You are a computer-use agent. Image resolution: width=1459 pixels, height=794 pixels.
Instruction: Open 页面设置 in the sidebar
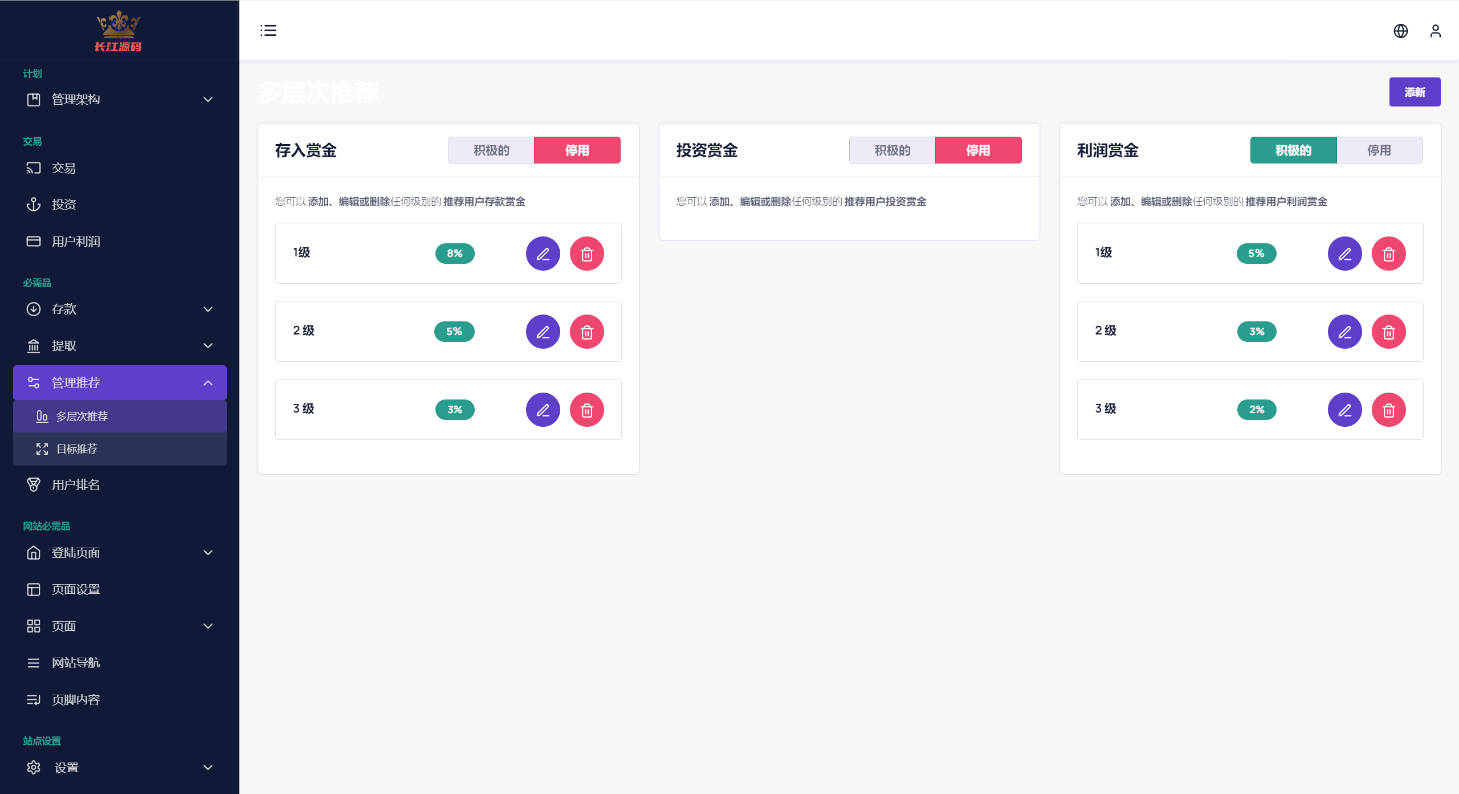click(76, 590)
